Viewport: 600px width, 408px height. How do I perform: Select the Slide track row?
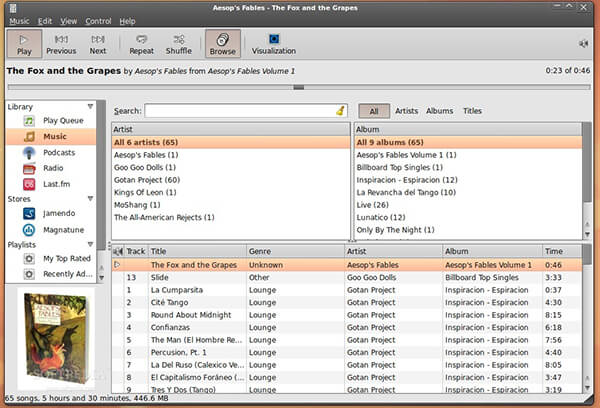point(347,277)
